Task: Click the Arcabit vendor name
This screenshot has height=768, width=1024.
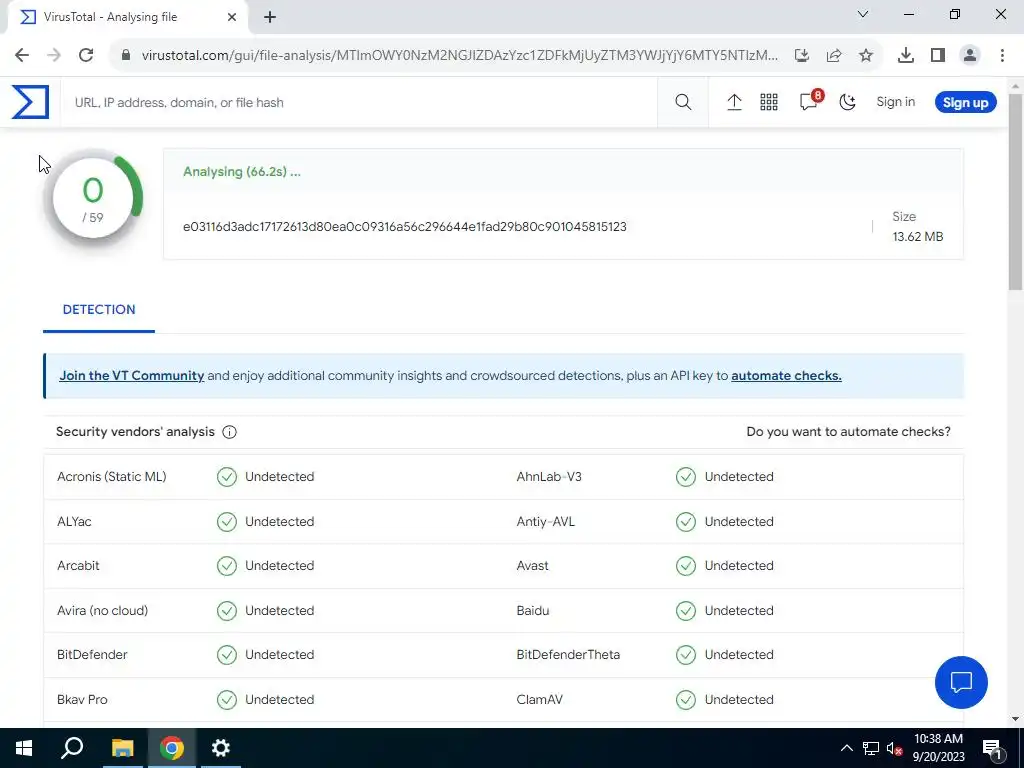Action: tap(78, 566)
